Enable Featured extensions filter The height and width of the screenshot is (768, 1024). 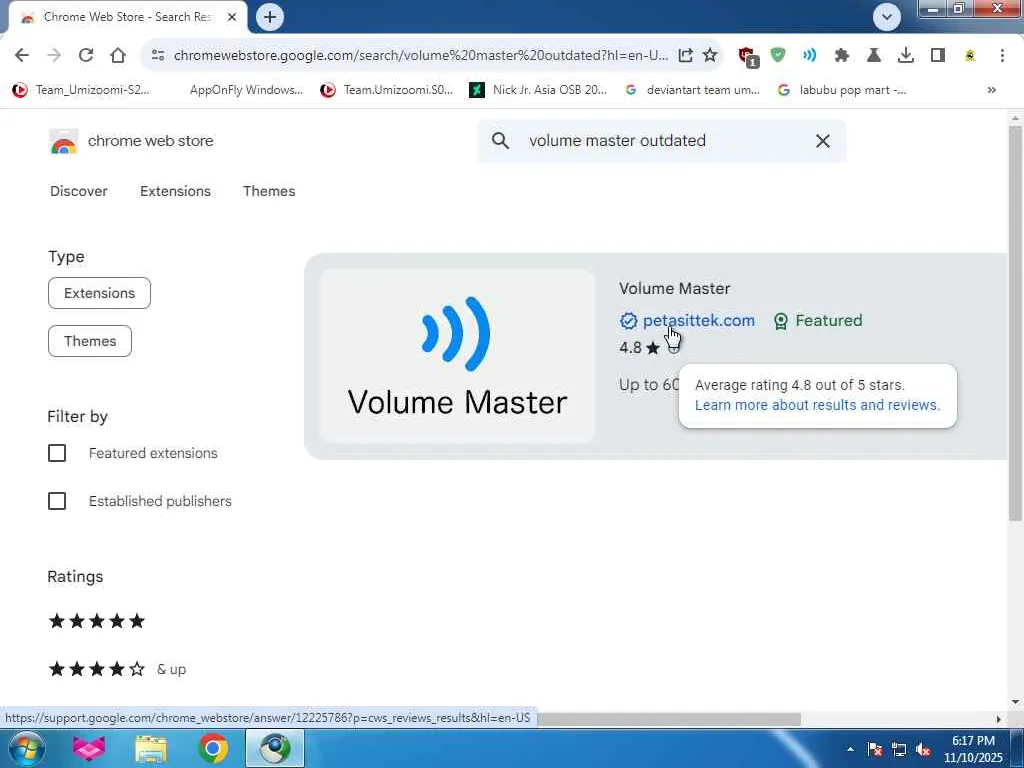[57, 453]
